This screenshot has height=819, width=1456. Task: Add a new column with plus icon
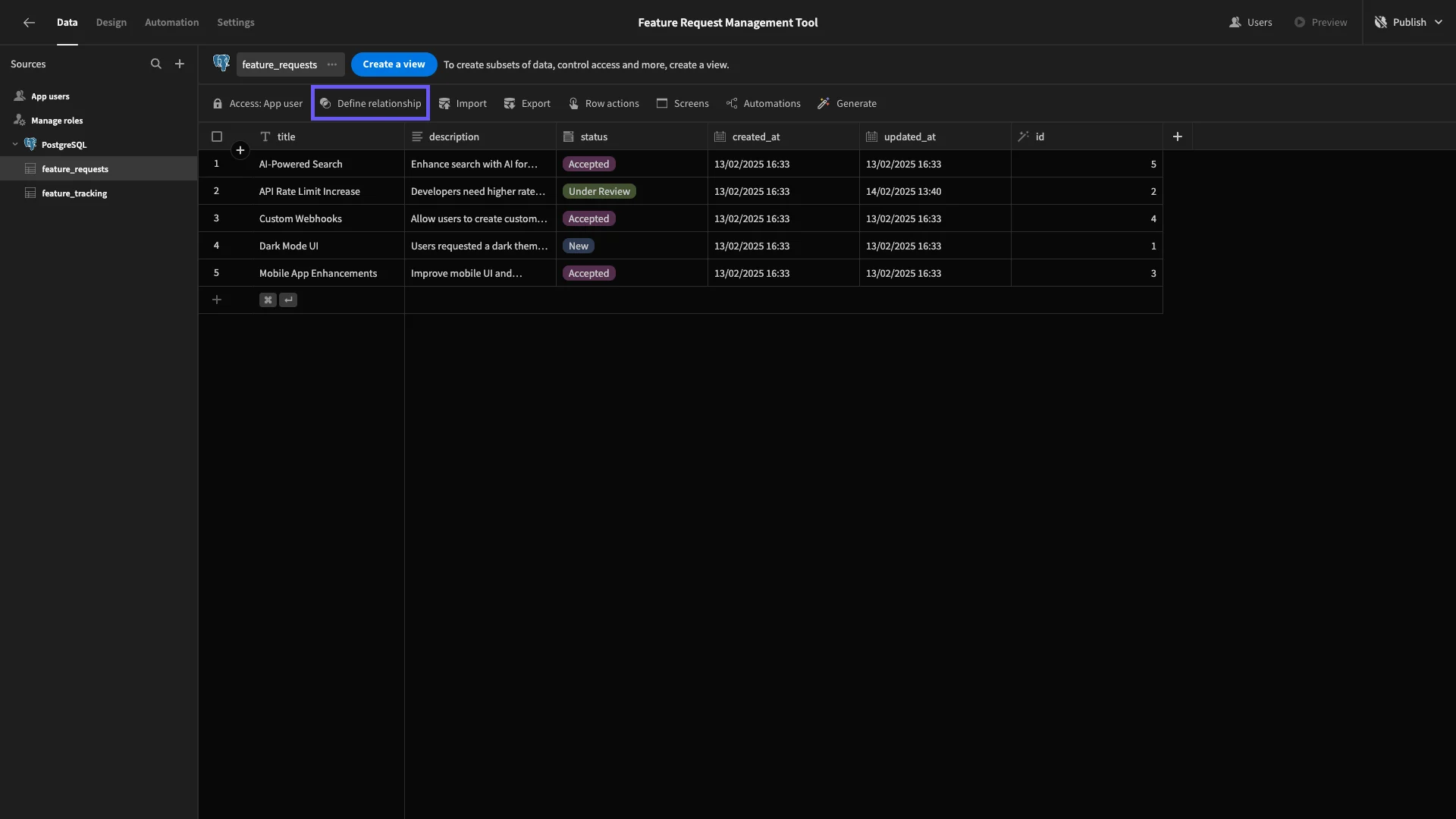click(x=1178, y=136)
